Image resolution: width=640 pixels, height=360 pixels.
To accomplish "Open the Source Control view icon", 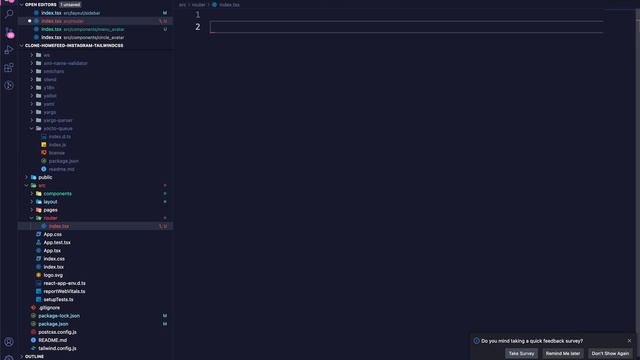I will [9, 32].
